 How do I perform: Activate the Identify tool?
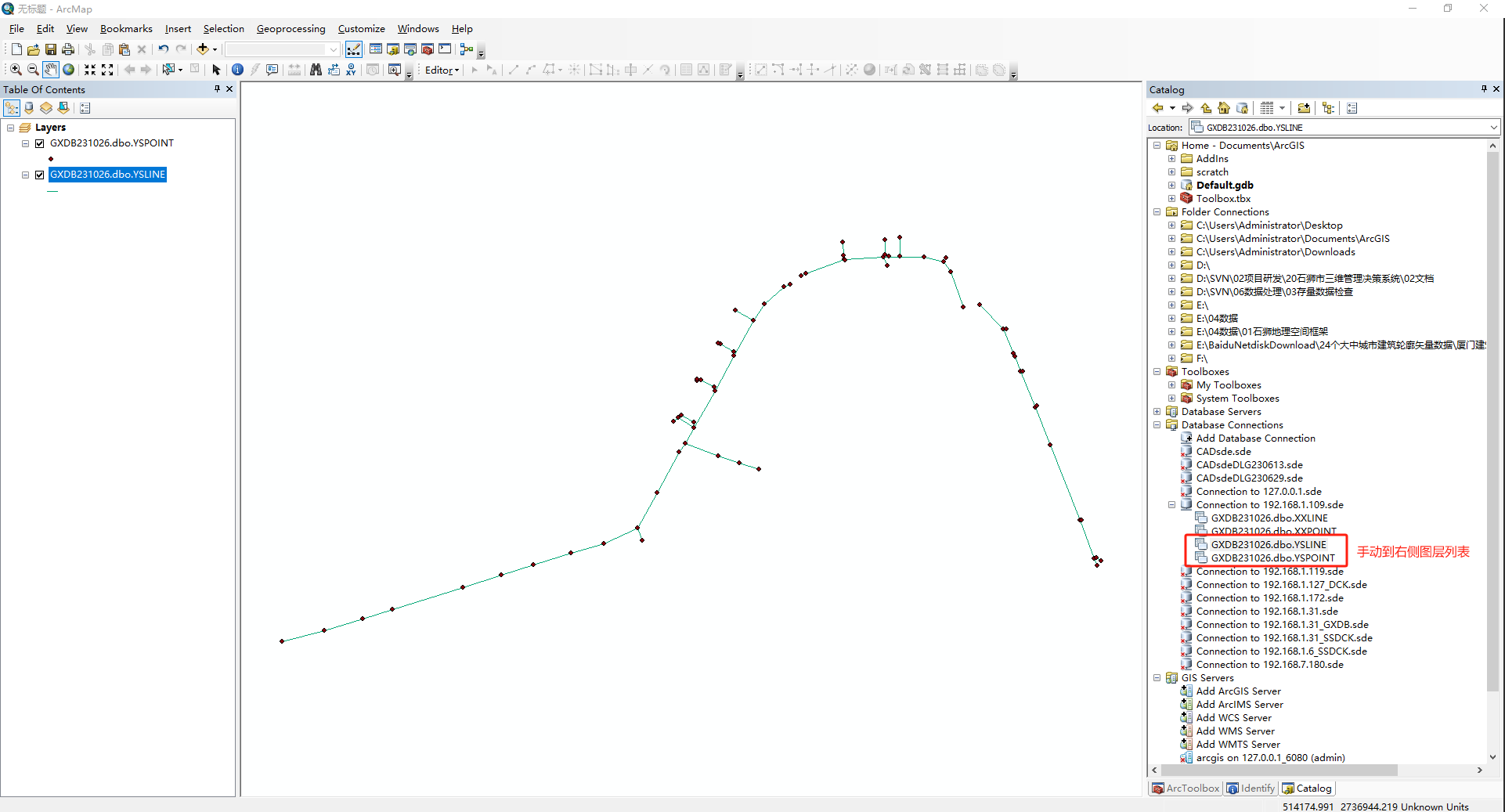tap(237, 70)
